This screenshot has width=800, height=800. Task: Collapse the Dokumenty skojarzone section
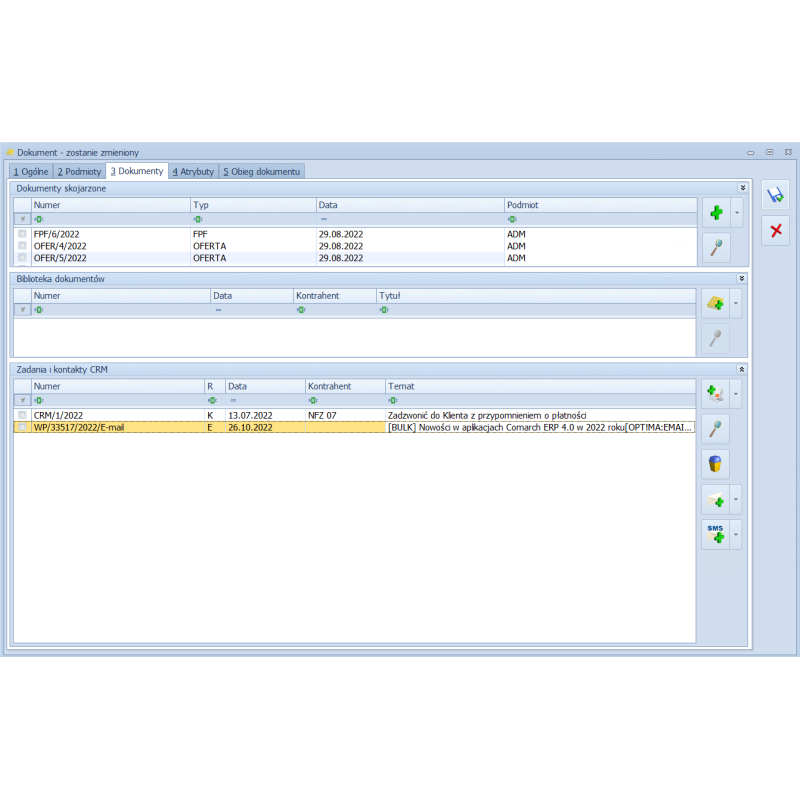(x=742, y=187)
